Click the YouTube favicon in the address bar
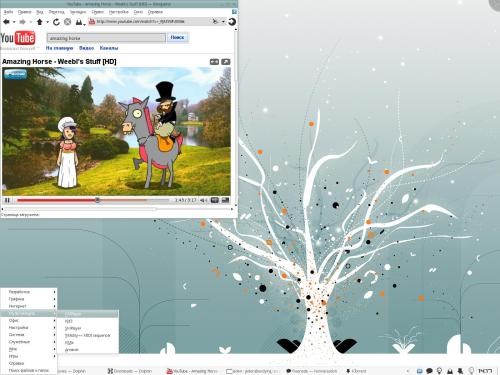Screen dimensions: 500x375 coord(92,22)
